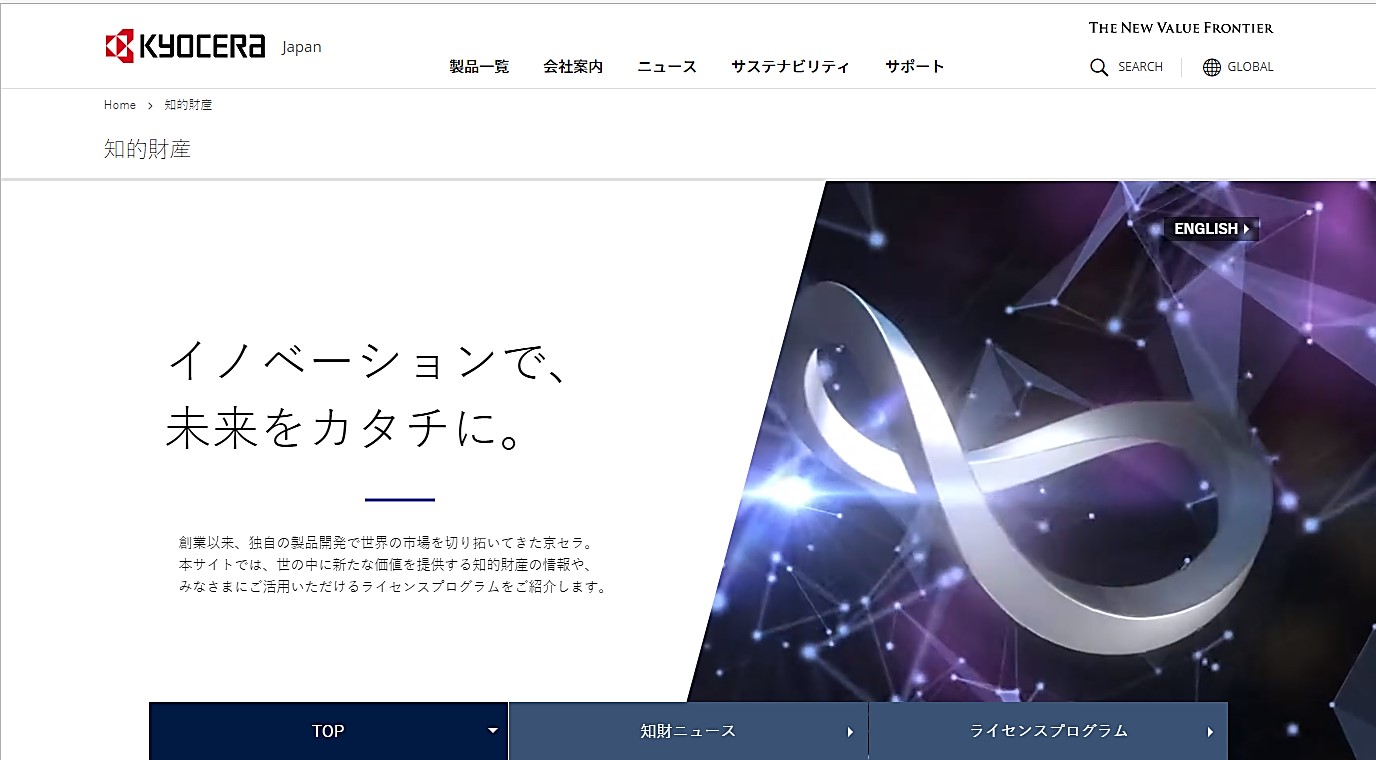This screenshot has width=1376, height=760.
Task: Select the TOP tab
Action: tap(328, 731)
